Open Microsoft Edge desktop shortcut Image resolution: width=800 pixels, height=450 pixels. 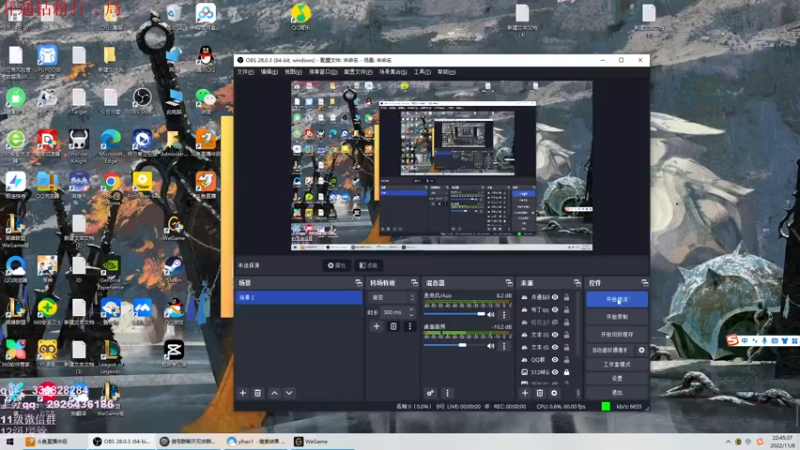(x=110, y=145)
